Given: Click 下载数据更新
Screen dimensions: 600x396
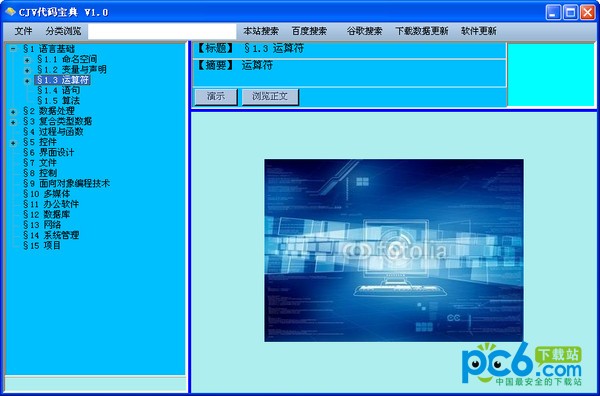Looking at the screenshot, I should [421, 31].
